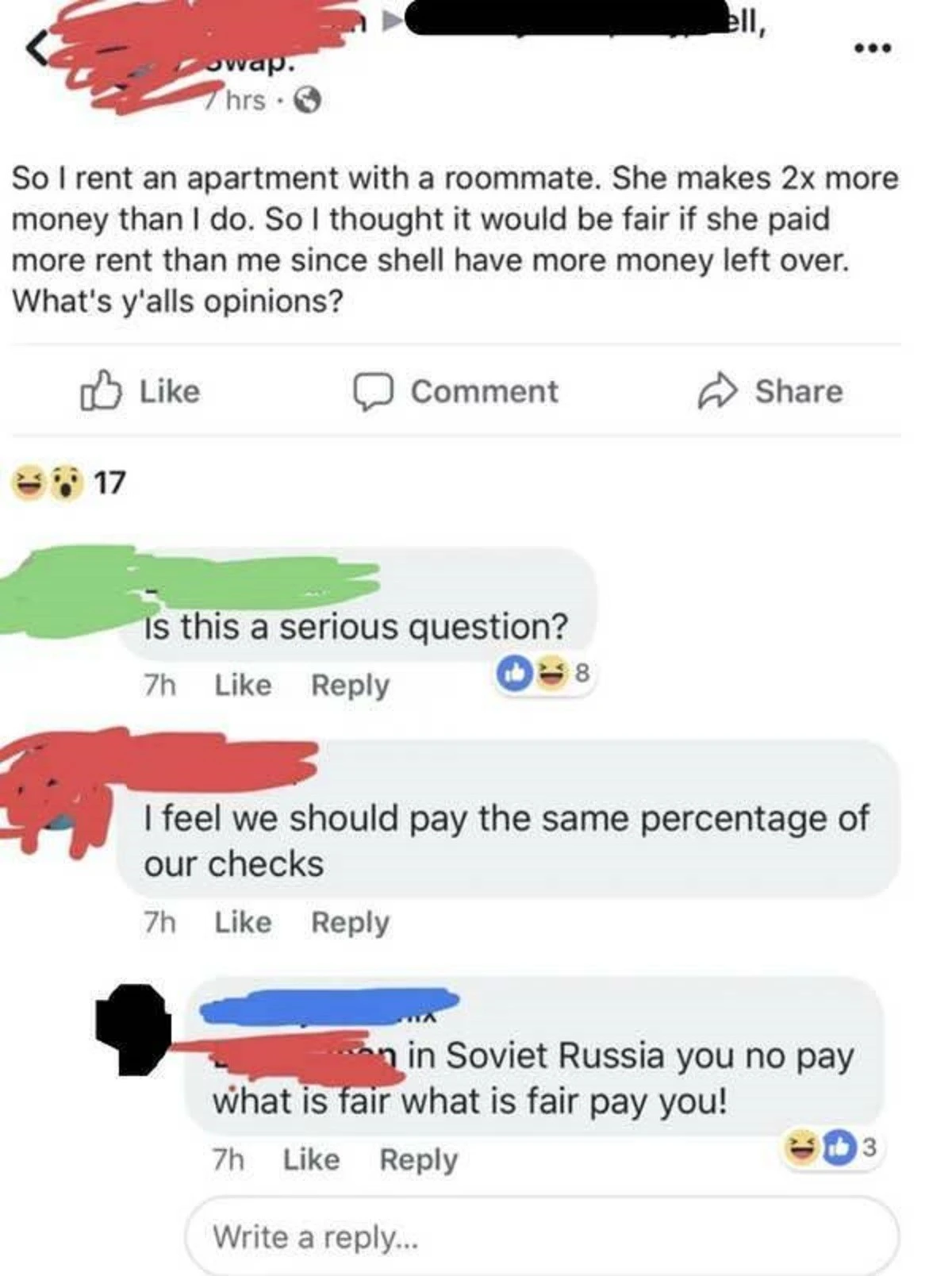Tap the back arrow at top left
952x1276 pixels.
[x=36, y=49]
